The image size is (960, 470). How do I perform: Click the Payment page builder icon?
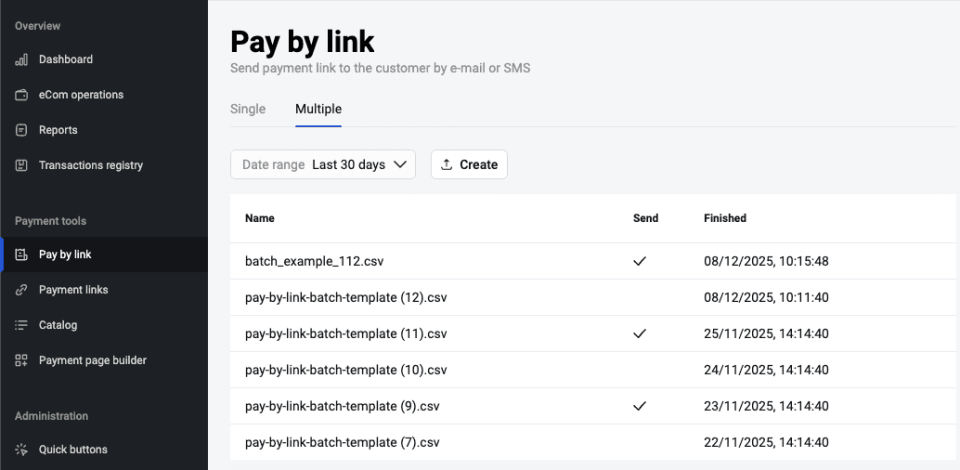tap(21, 360)
